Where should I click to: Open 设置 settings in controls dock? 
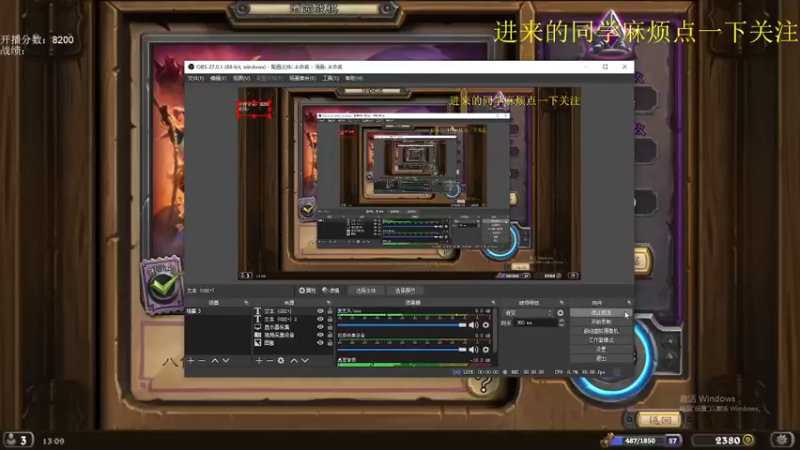tap(601, 349)
